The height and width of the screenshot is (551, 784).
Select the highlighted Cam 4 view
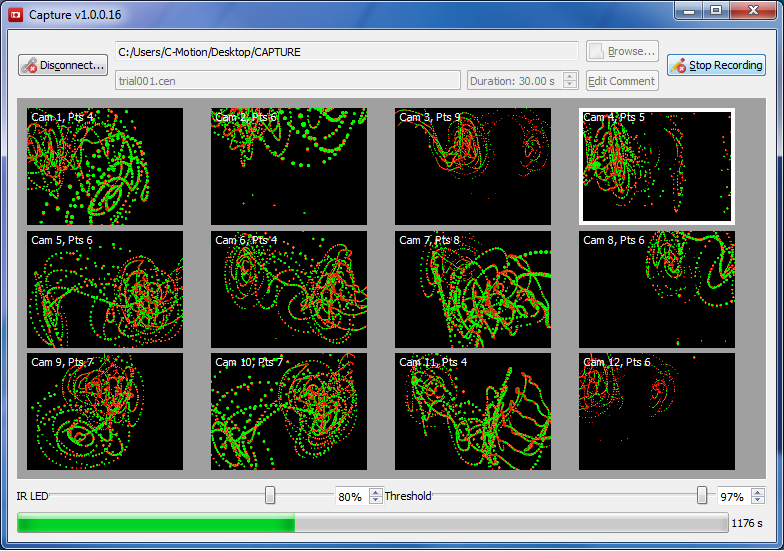coord(657,166)
